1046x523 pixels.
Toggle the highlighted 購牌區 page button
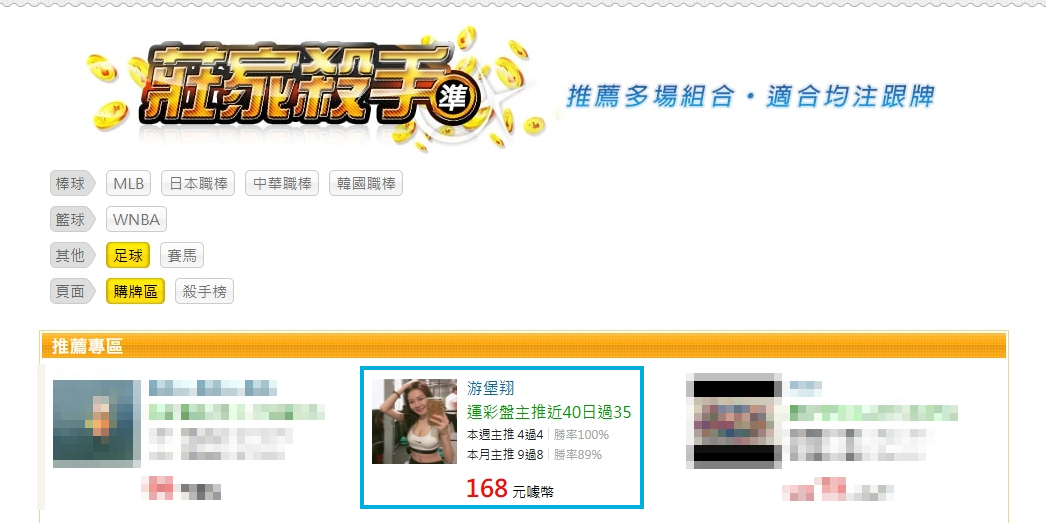coord(135,292)
